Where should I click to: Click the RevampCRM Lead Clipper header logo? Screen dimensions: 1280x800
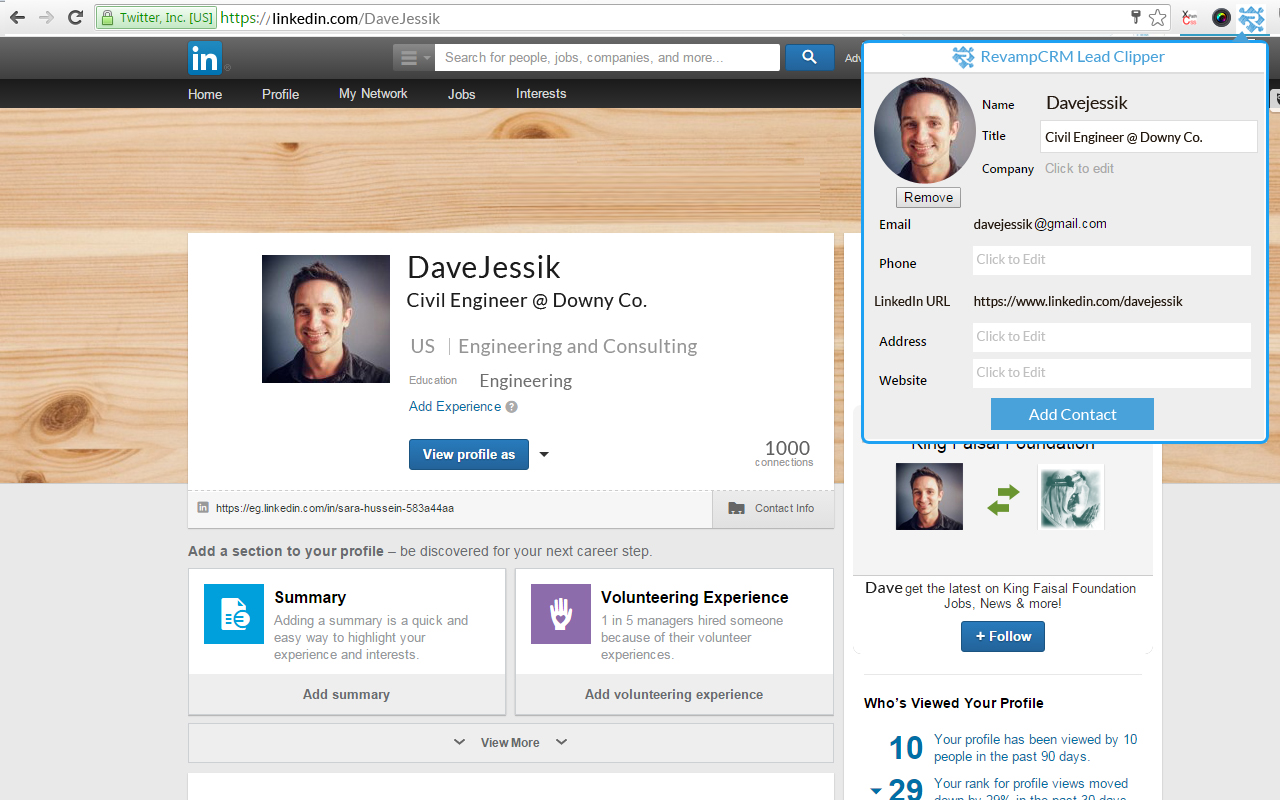pyautogui.click(x=963, y=57)
